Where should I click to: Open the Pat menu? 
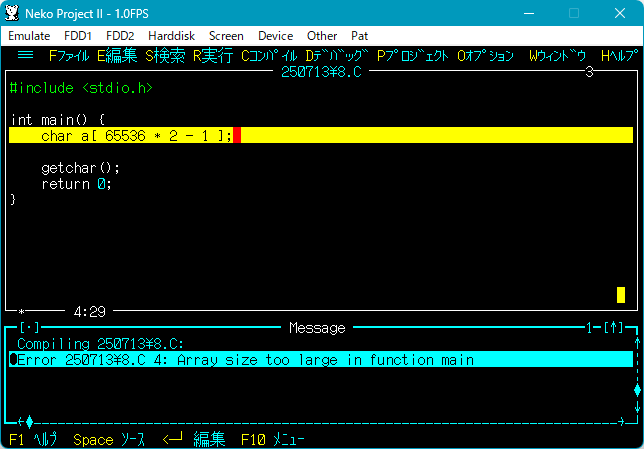pos(359,36)
